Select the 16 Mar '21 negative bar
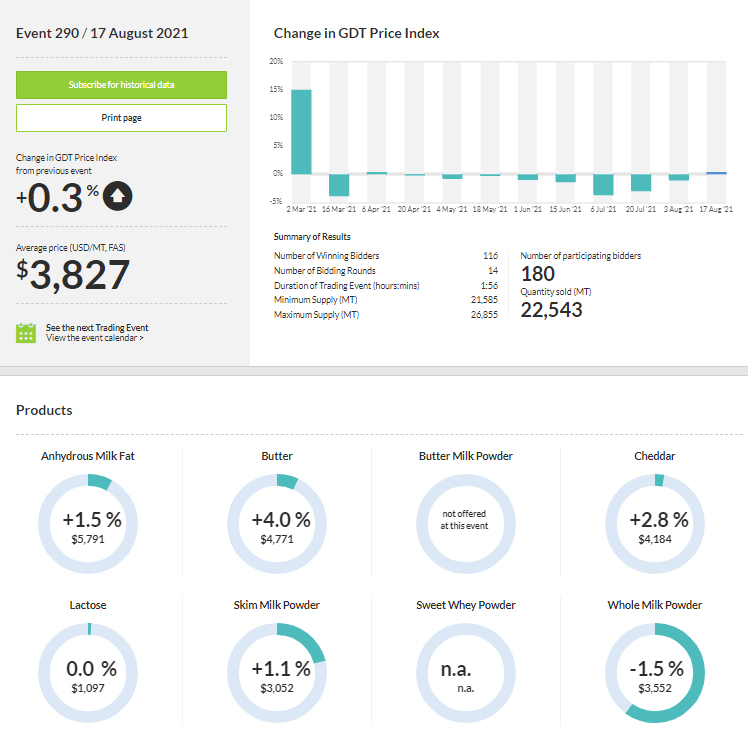Image resolution: width=748 pixels, height=736 pixels. coord(339,184)
